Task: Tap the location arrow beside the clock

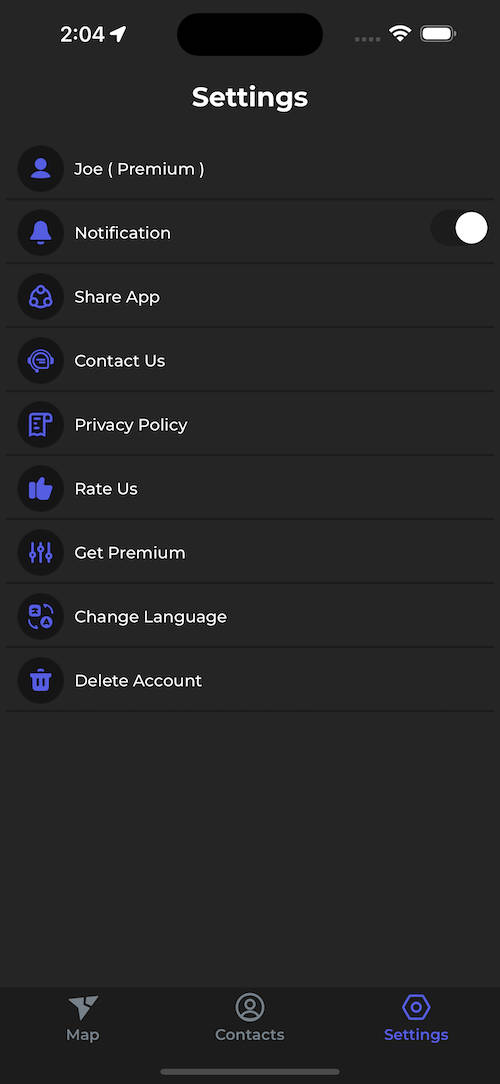Action: coord(118,34)
